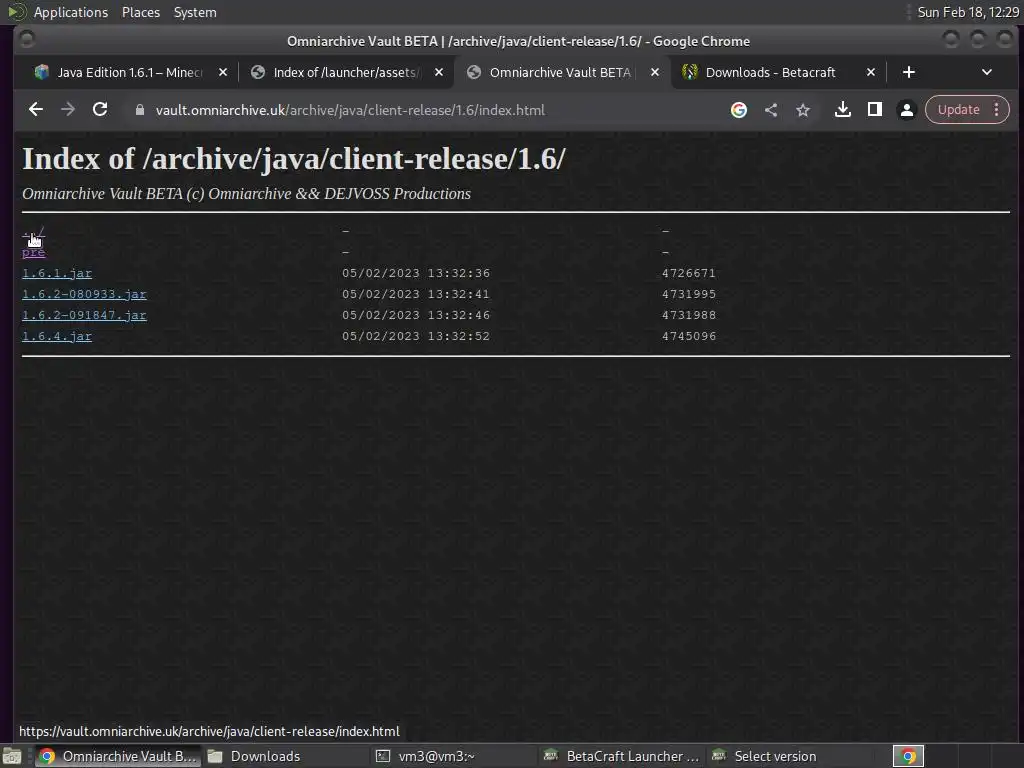Click file size 4726671

pyautogui.click(x=689, y=273)
